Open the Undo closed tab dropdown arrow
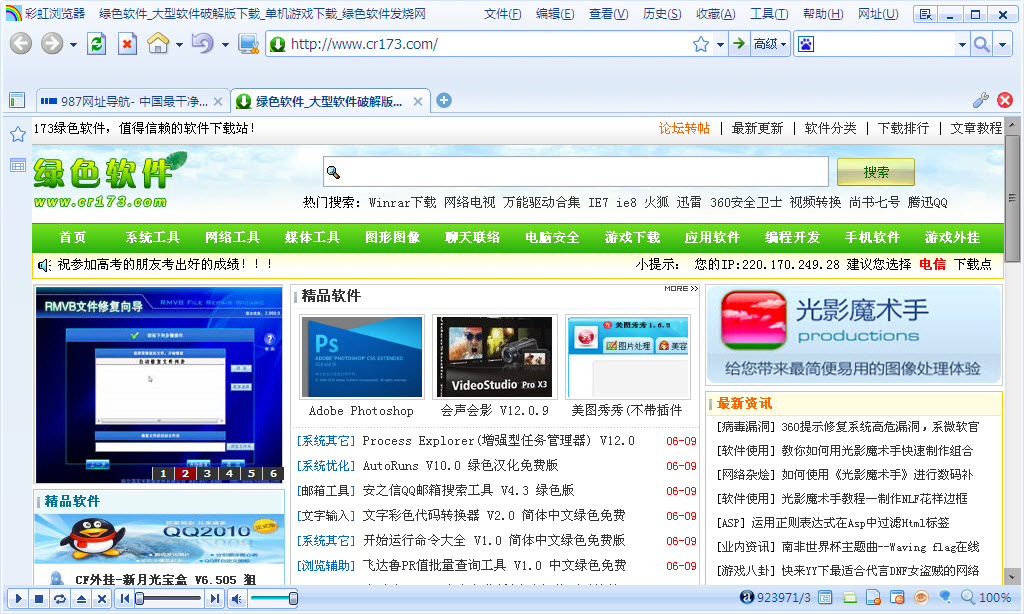This screenshot has height=614, width=1024. pyautogui.click(x=225, y=44)
